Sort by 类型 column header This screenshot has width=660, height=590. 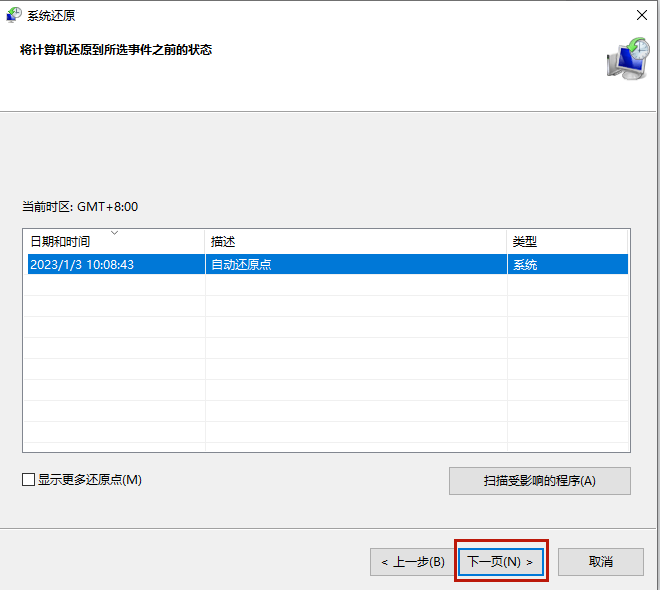click(567, 242)
